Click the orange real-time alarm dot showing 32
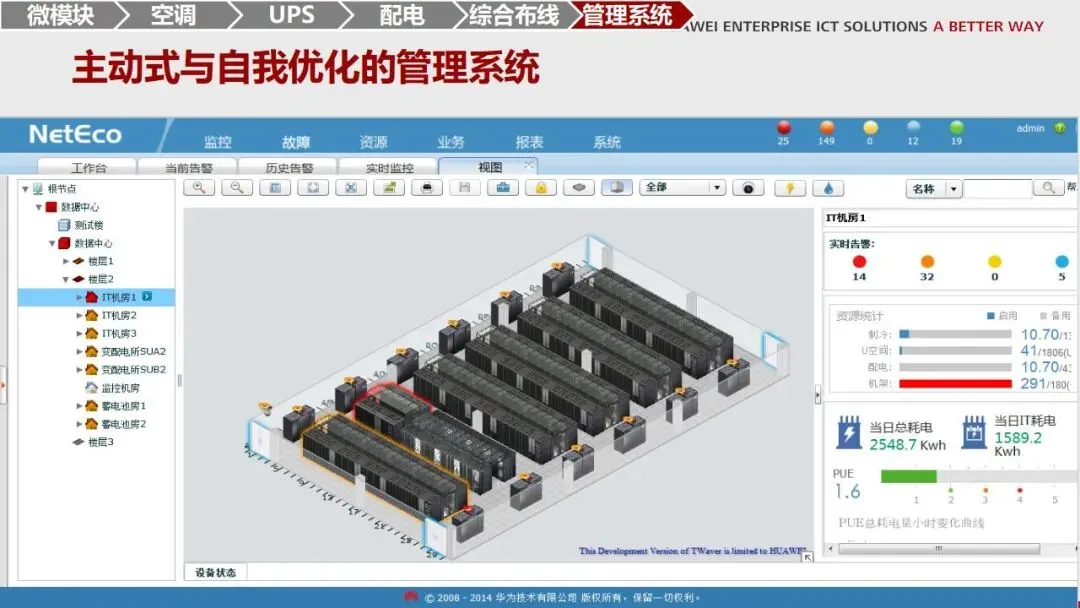The height and width of the screenshot is (608, 1080). point(927,262)
